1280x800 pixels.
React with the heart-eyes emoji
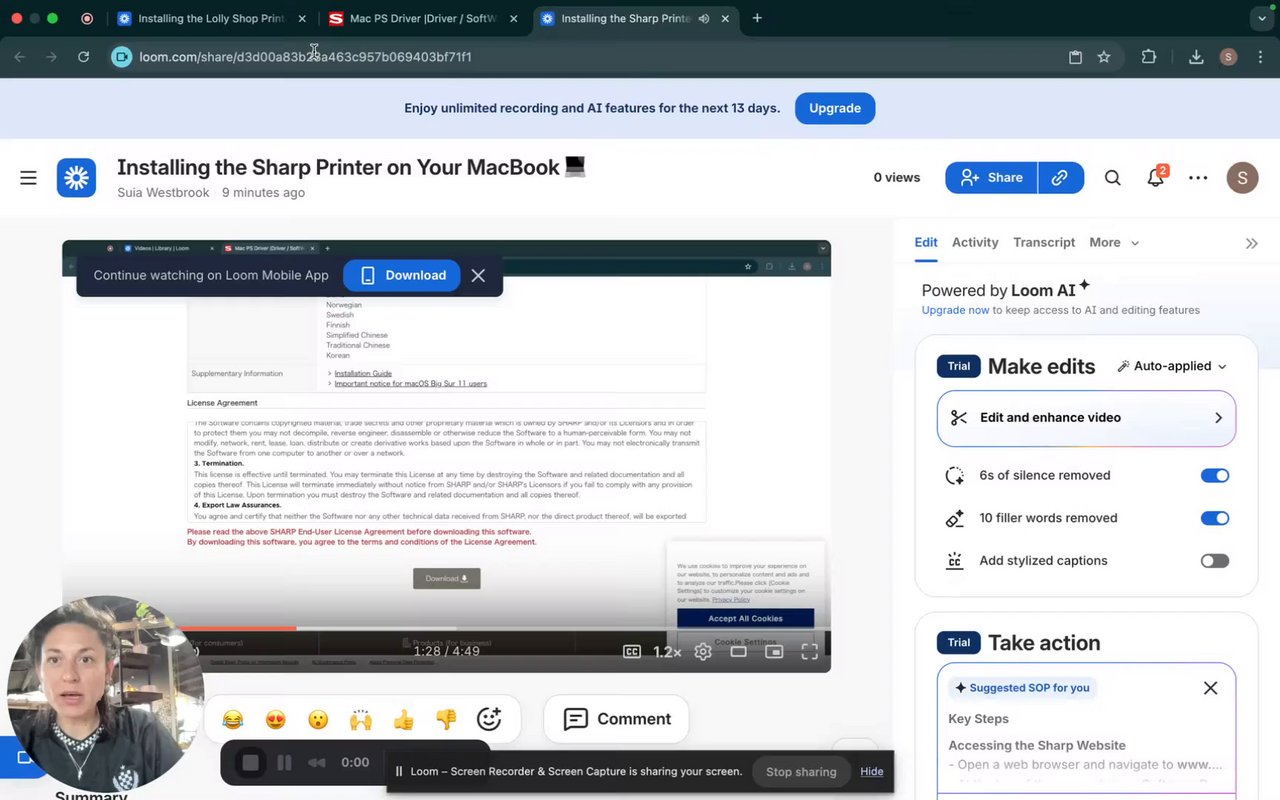275,719
